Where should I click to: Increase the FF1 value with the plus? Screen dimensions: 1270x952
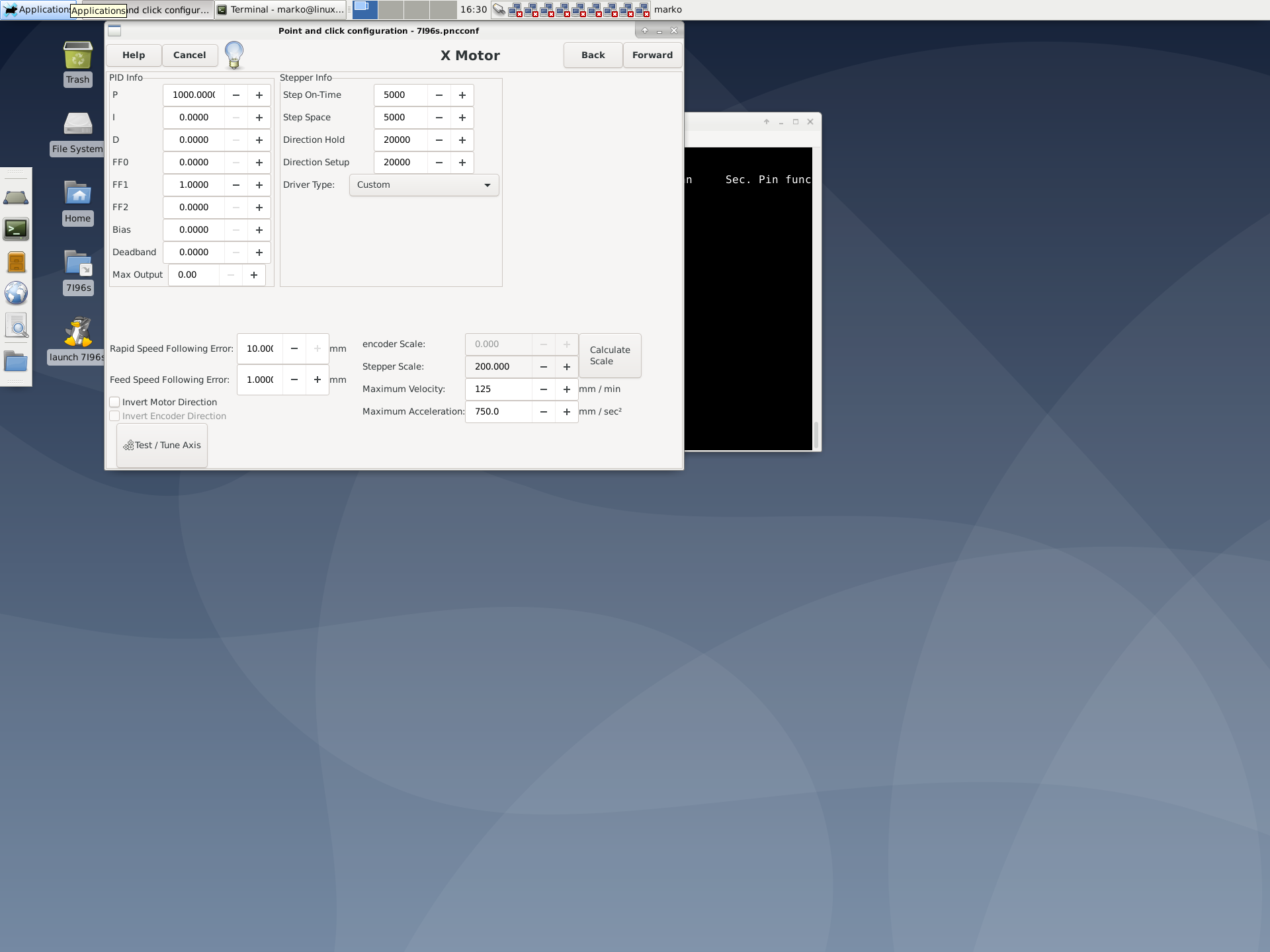259,185
